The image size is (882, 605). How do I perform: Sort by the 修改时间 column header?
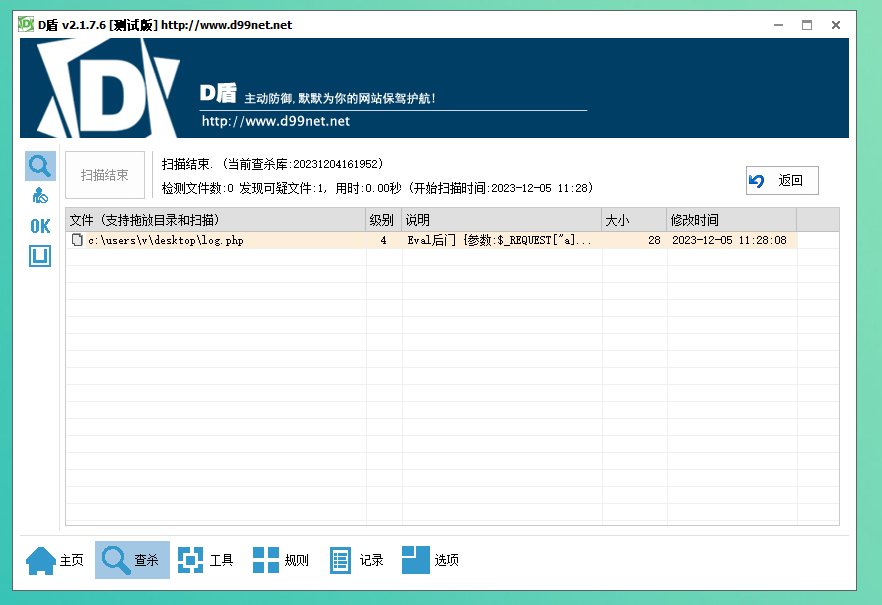732,220
